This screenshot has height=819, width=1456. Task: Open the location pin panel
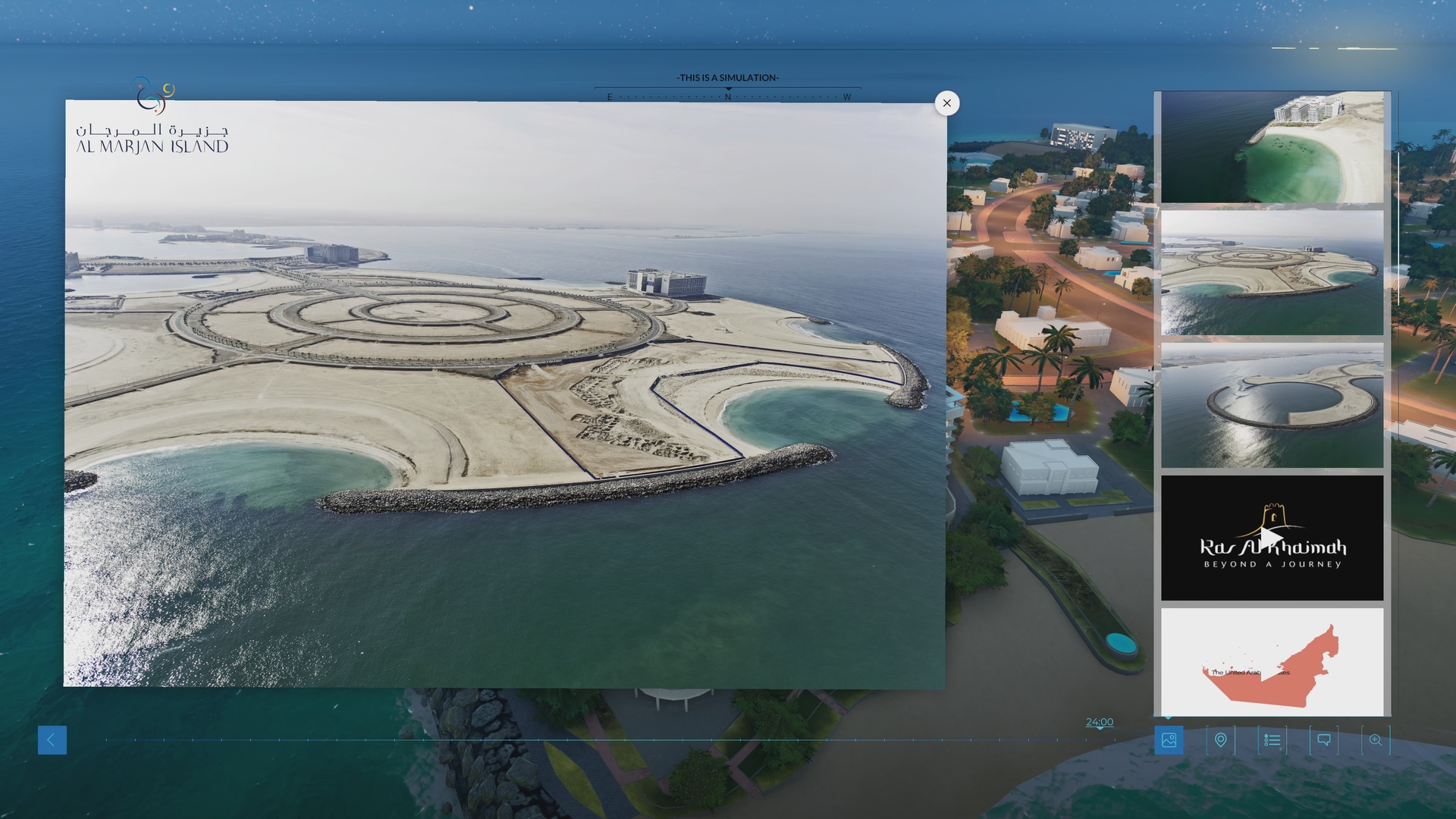click(1220, 739)
